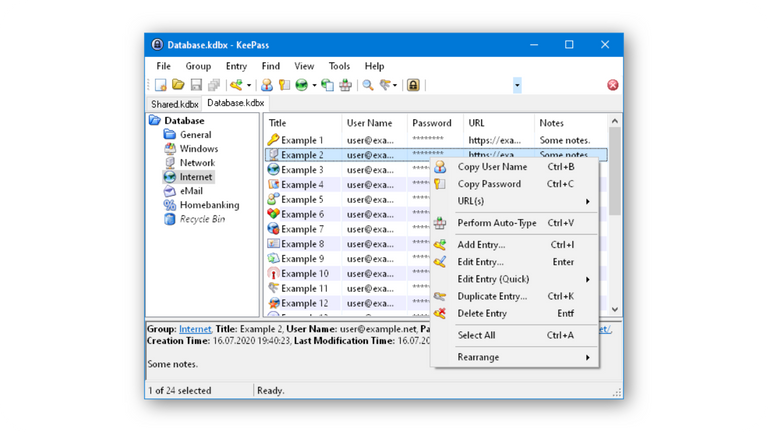Click the New database toolbar icon
Image resolution: width=768 pixels, height=432 pixels.
tap(161, 85)
